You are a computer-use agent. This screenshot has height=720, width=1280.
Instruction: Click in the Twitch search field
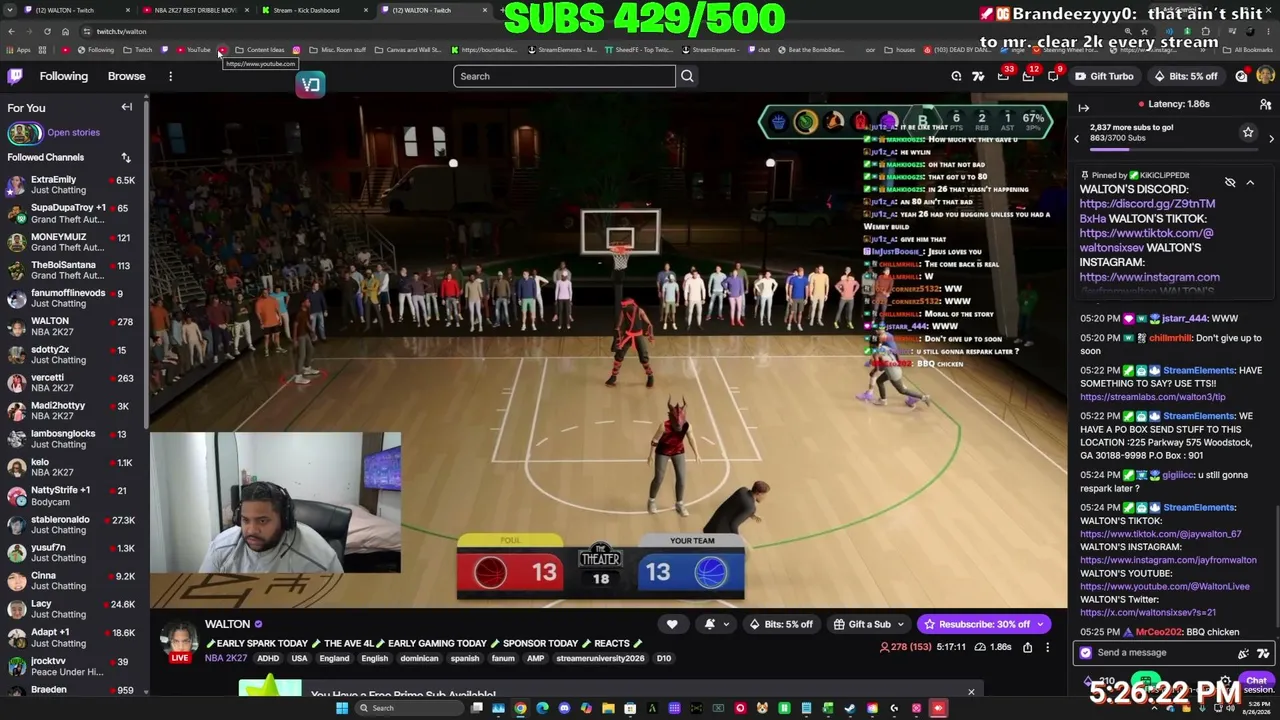(564, 76)
